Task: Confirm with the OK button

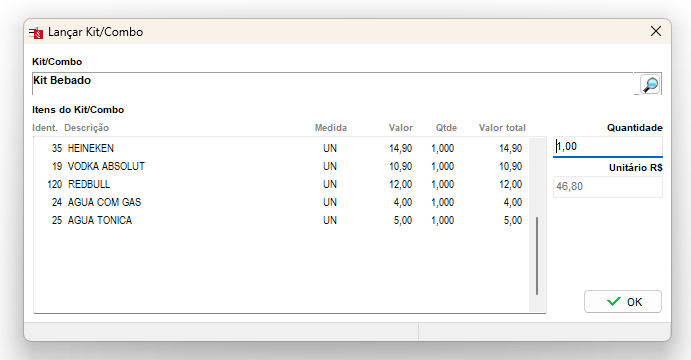Action: (x=623, y=302)
